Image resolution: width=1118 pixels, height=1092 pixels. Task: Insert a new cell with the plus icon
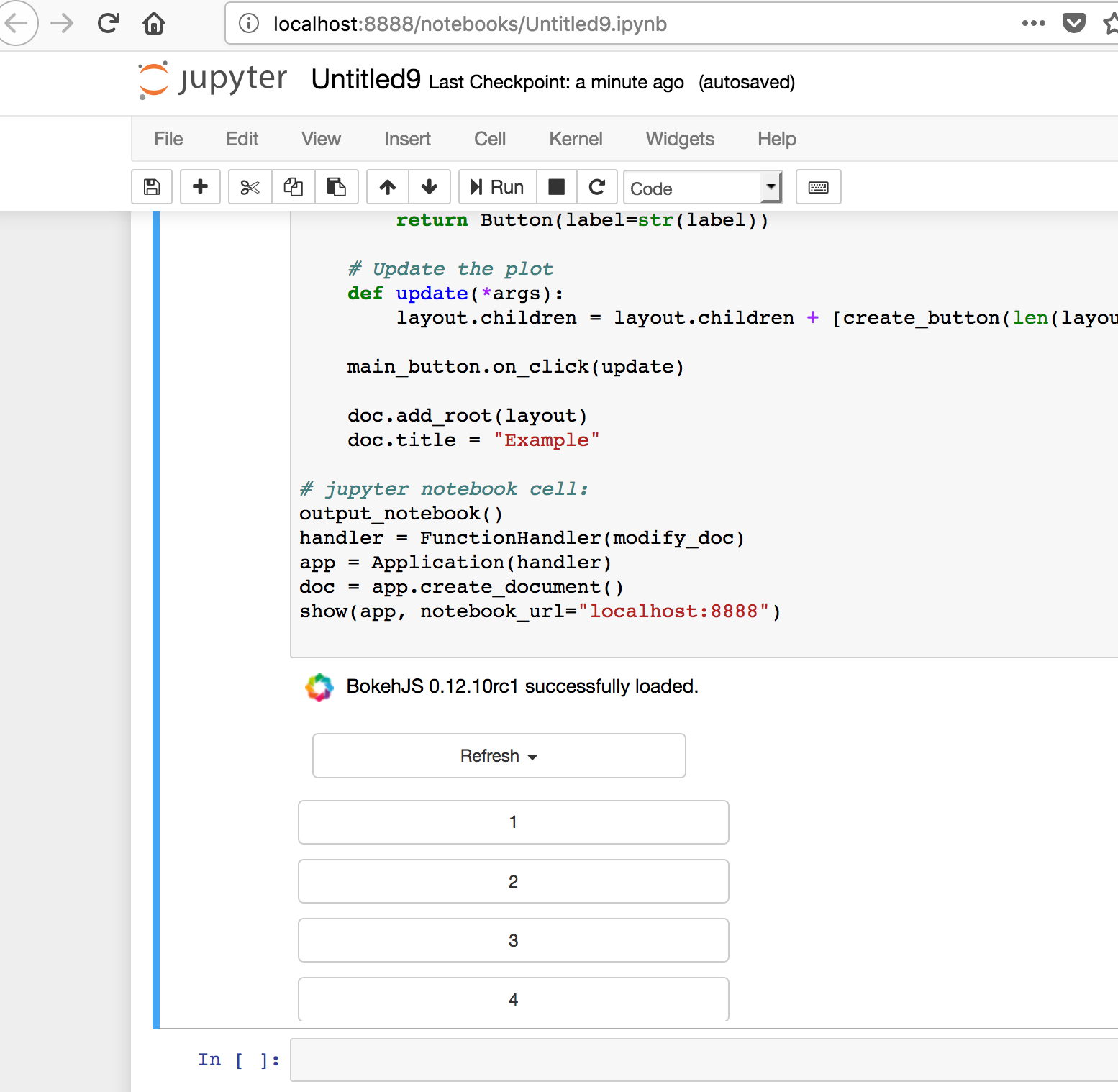tap(200, 187)
